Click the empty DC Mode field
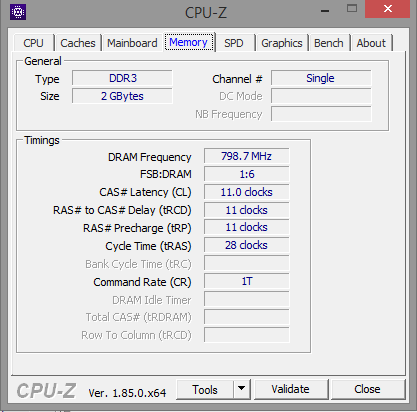Screen dimensions: 417x412 click(x=321, y=96)
